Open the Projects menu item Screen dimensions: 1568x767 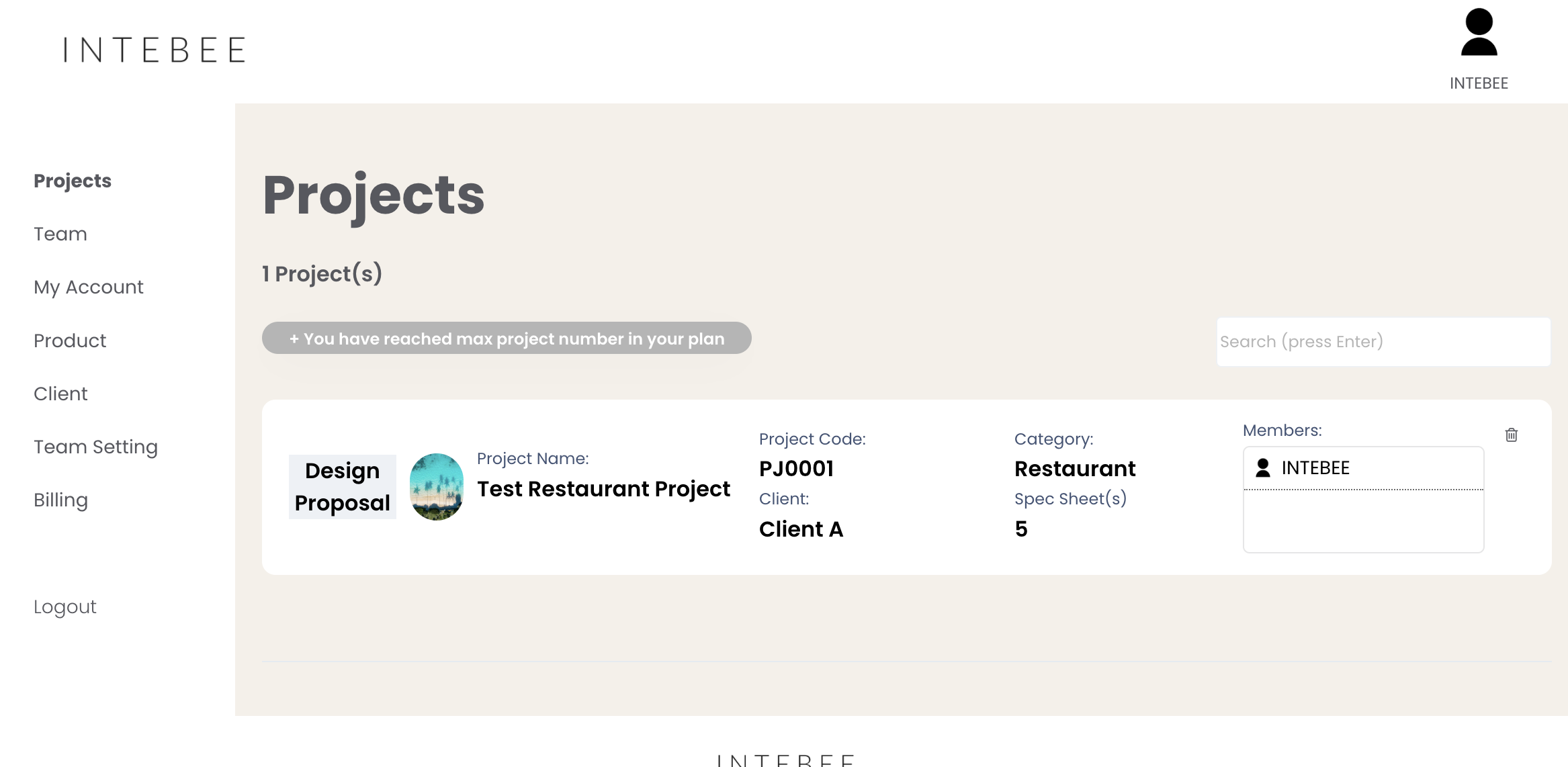pyautogui.click(x=73, y=181)
